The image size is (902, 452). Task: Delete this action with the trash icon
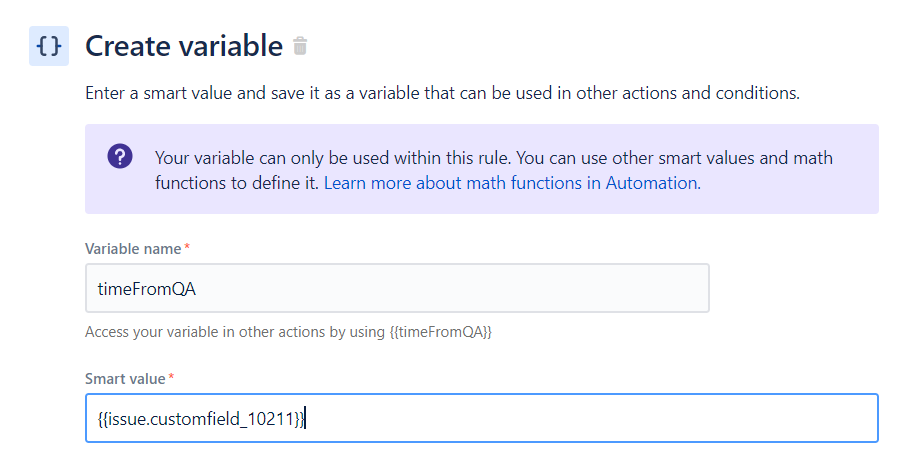[x=300, y=46]
